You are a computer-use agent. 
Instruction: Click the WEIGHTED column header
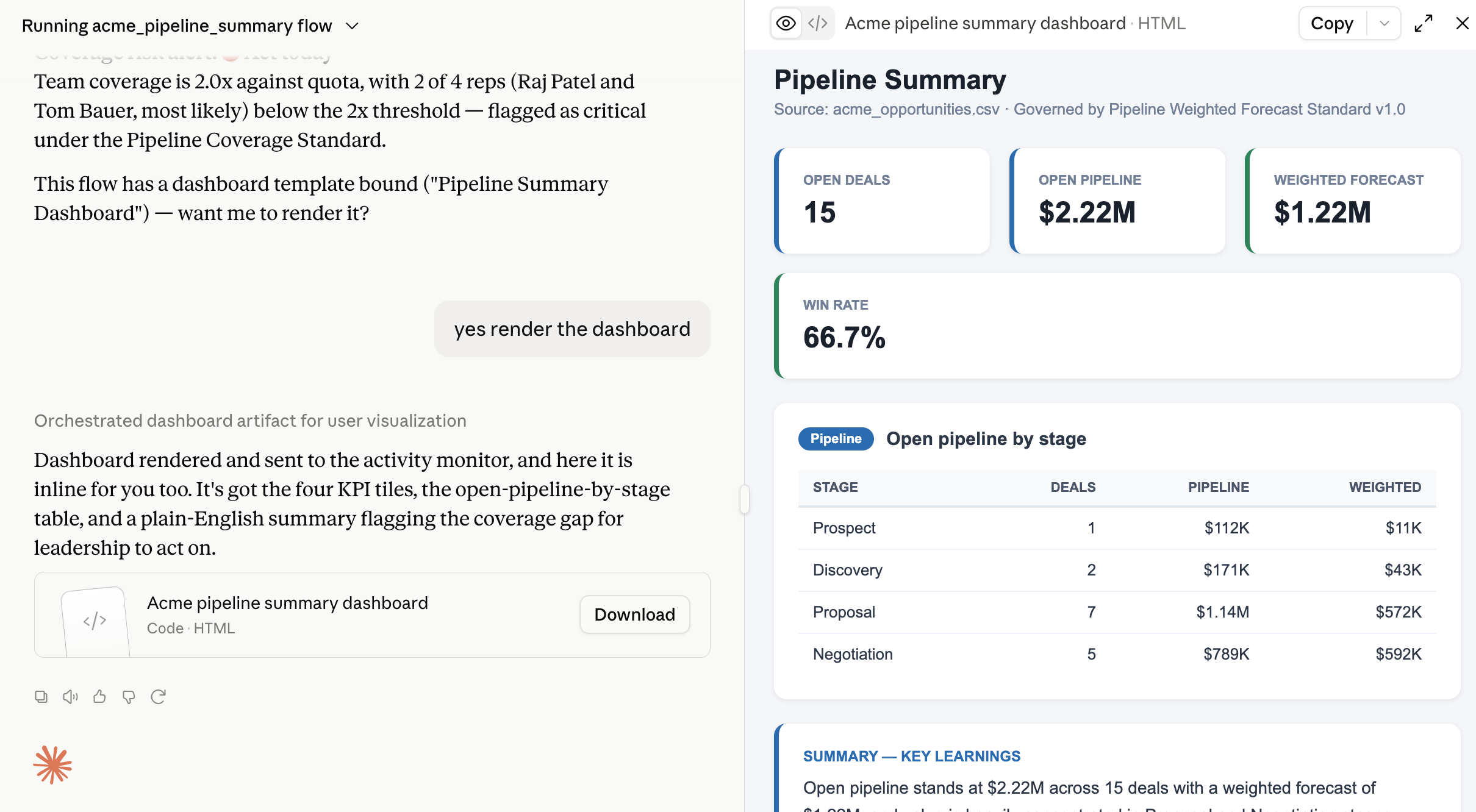coord(1385,488)
